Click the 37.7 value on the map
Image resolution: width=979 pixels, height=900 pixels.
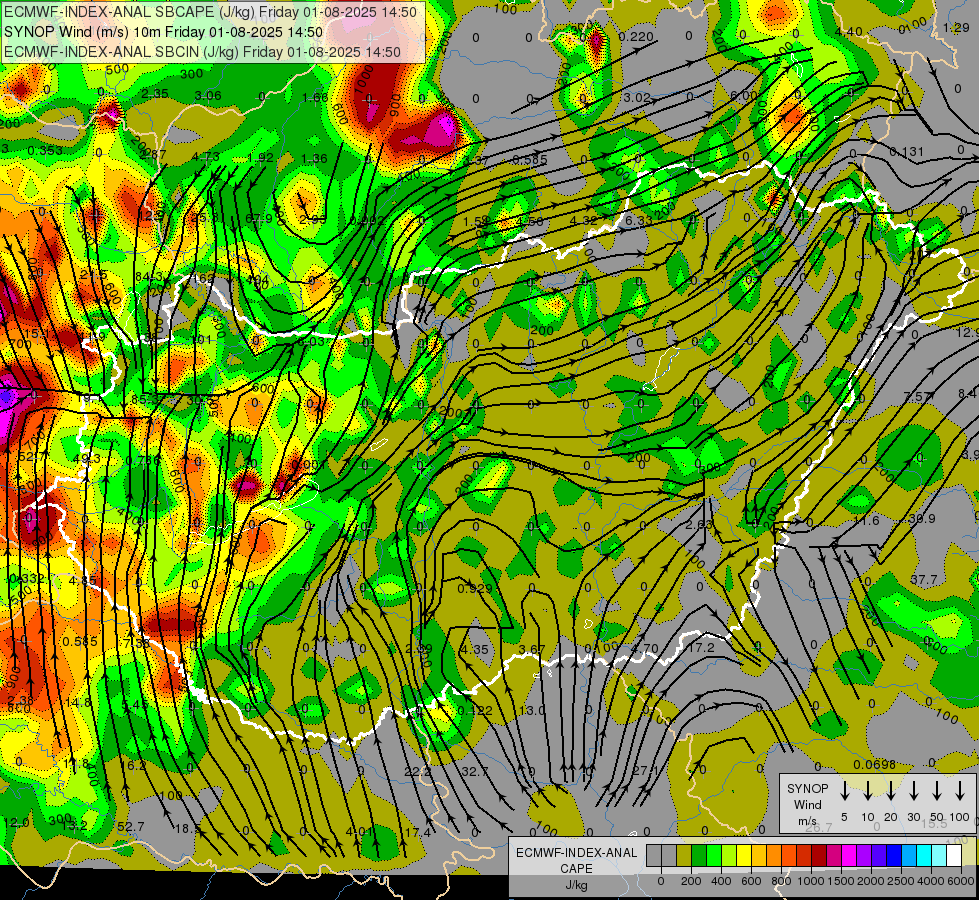(x=923, y=580)
